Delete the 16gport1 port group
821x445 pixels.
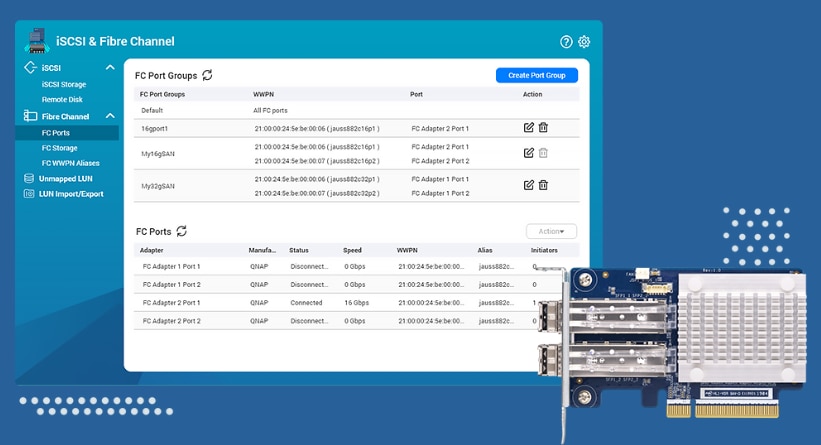point(543,128)
